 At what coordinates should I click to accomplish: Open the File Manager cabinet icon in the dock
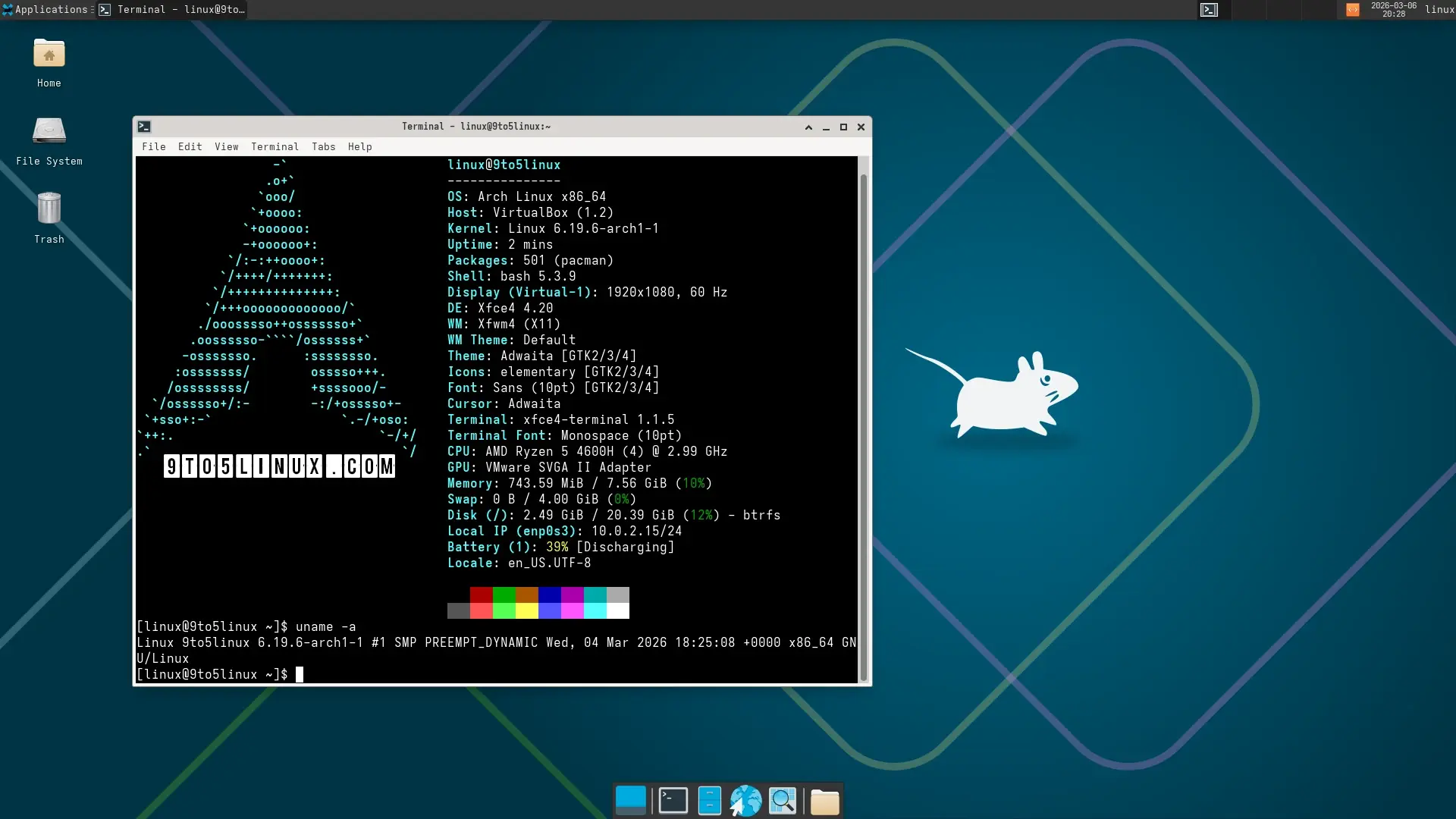[x=709, y=801]
